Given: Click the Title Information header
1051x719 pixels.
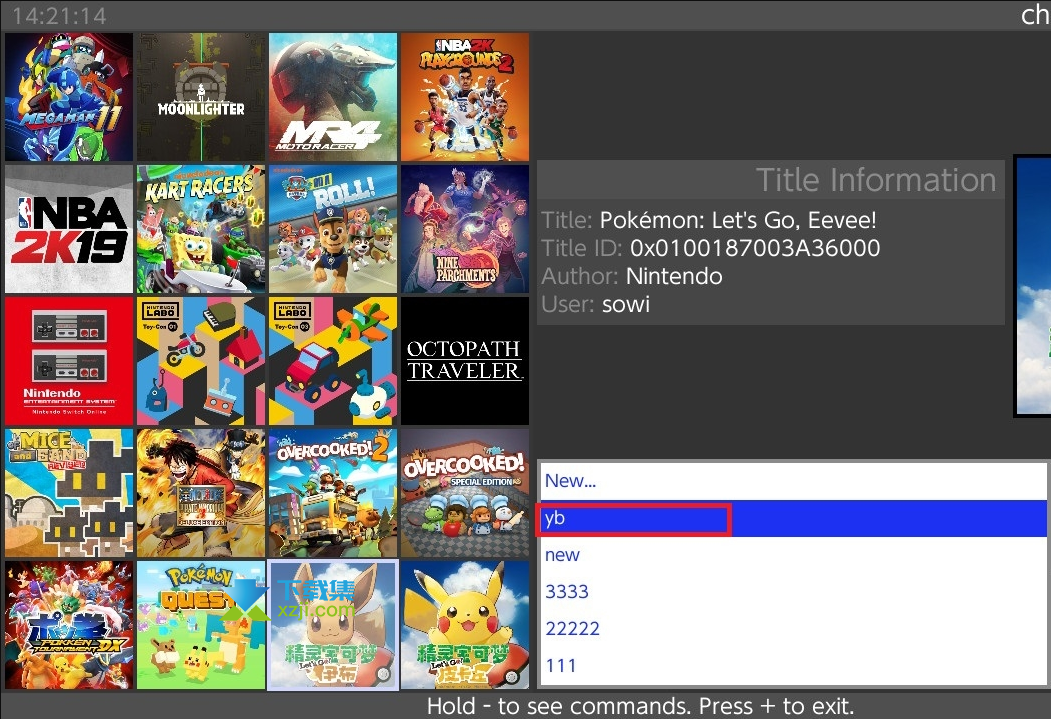Looking at the screenshot, I should tap(875, 180).
